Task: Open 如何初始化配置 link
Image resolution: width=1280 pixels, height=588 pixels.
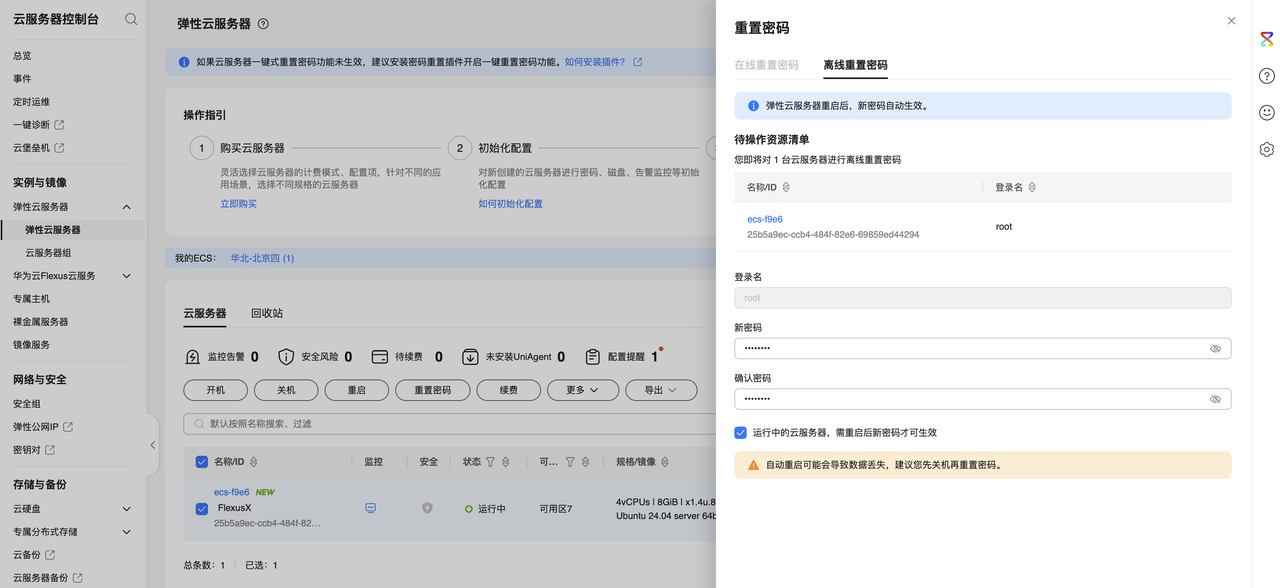Action: click(510, 204)
